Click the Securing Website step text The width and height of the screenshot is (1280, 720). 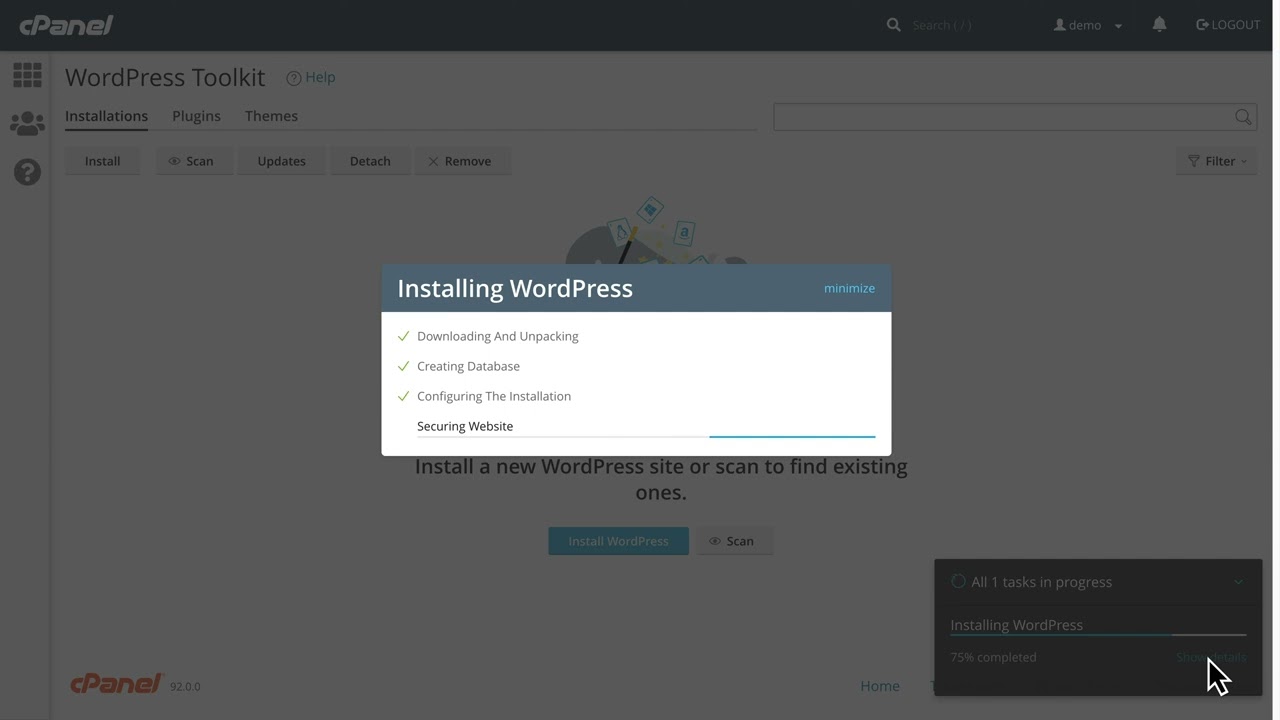pyautogui.click(x=465, y=426)
